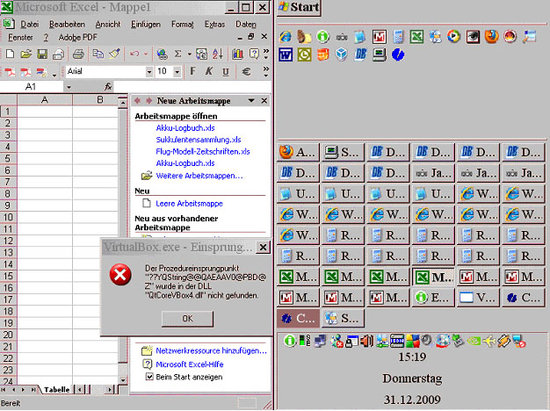The width and height of the screenshot is (550, 411).
Task: Navigate back in the task pane
Action: (x=137, y=101)
